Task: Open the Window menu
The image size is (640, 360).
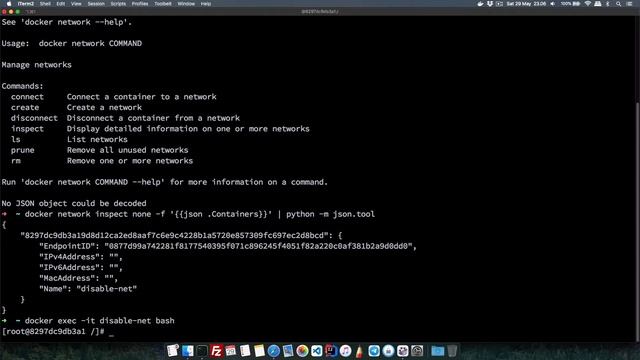Action: click(186, 4)
